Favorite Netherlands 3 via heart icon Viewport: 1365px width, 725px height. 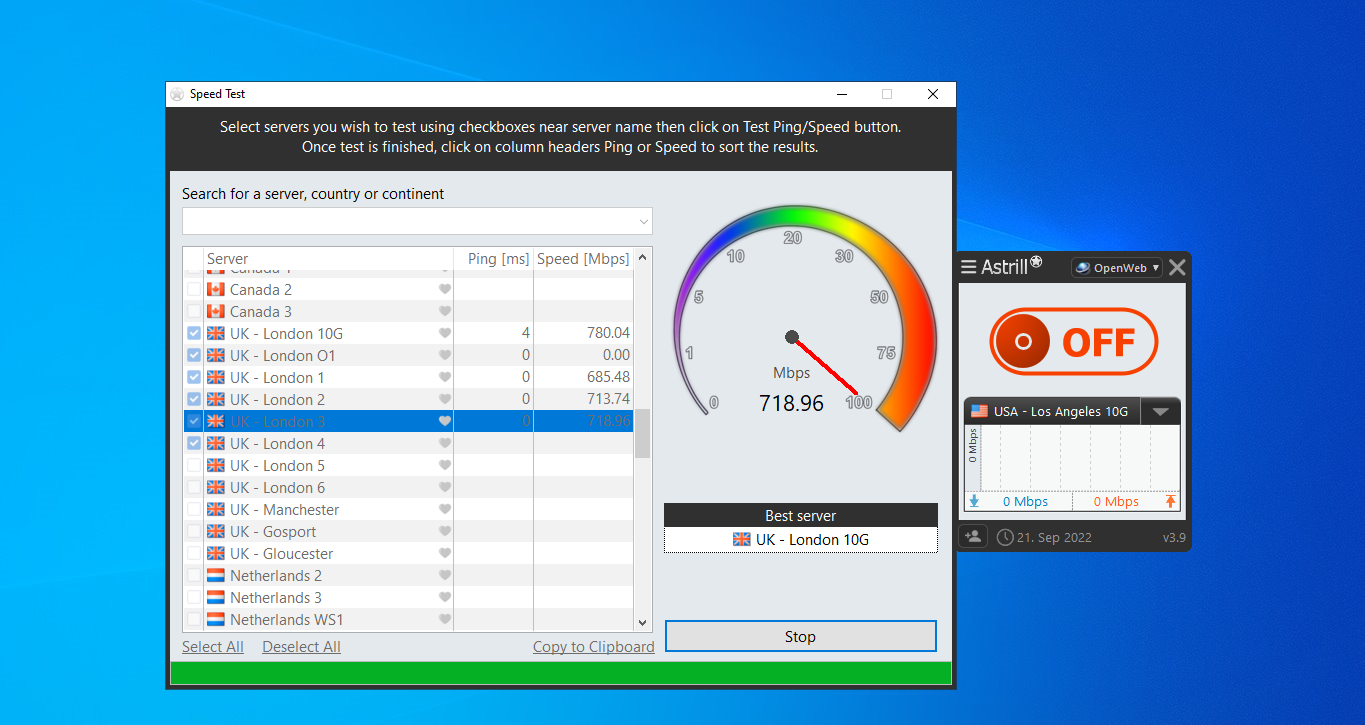[445, 598]
